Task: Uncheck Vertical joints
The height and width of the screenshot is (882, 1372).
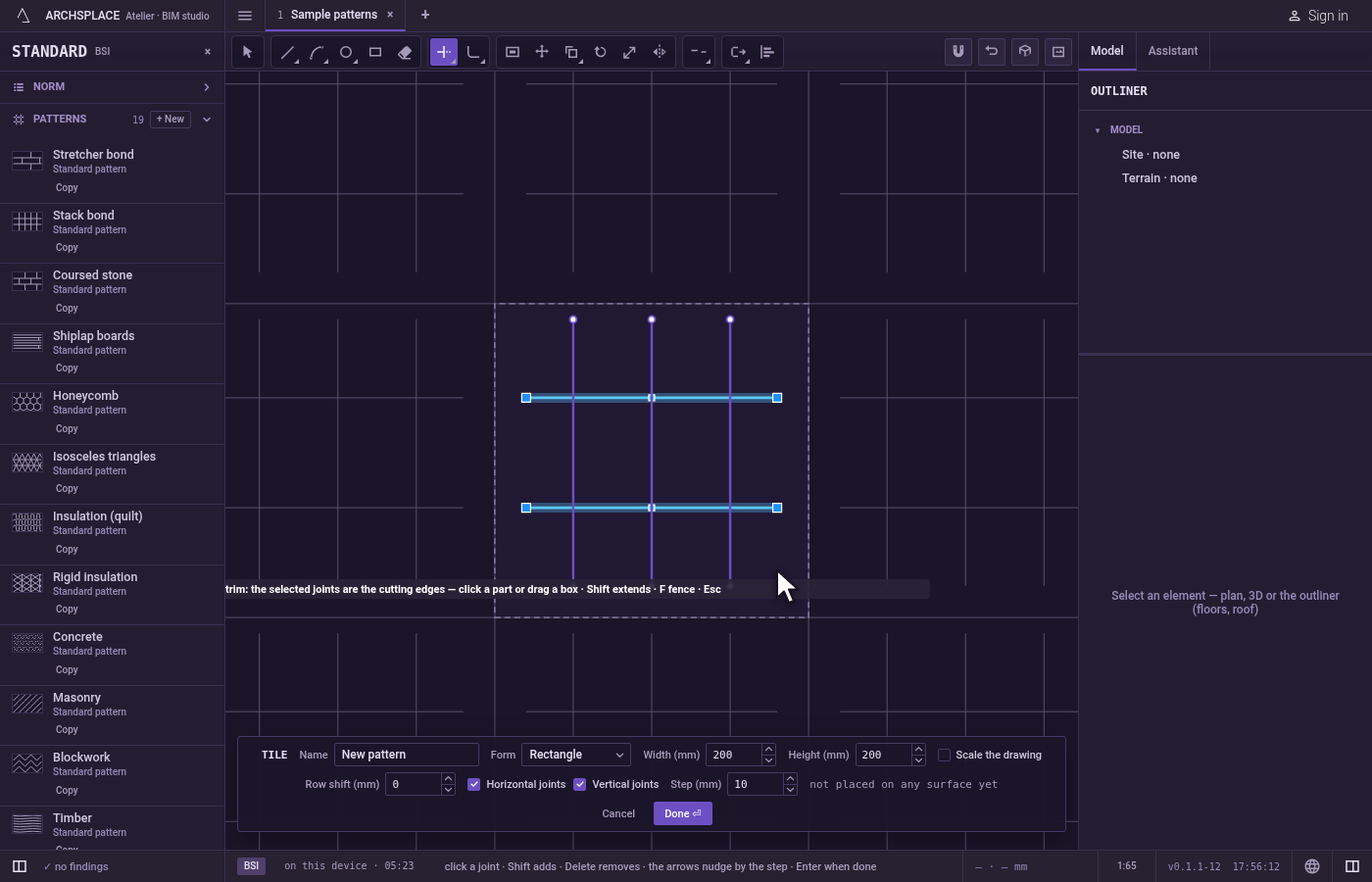Action: pos(580,784)
